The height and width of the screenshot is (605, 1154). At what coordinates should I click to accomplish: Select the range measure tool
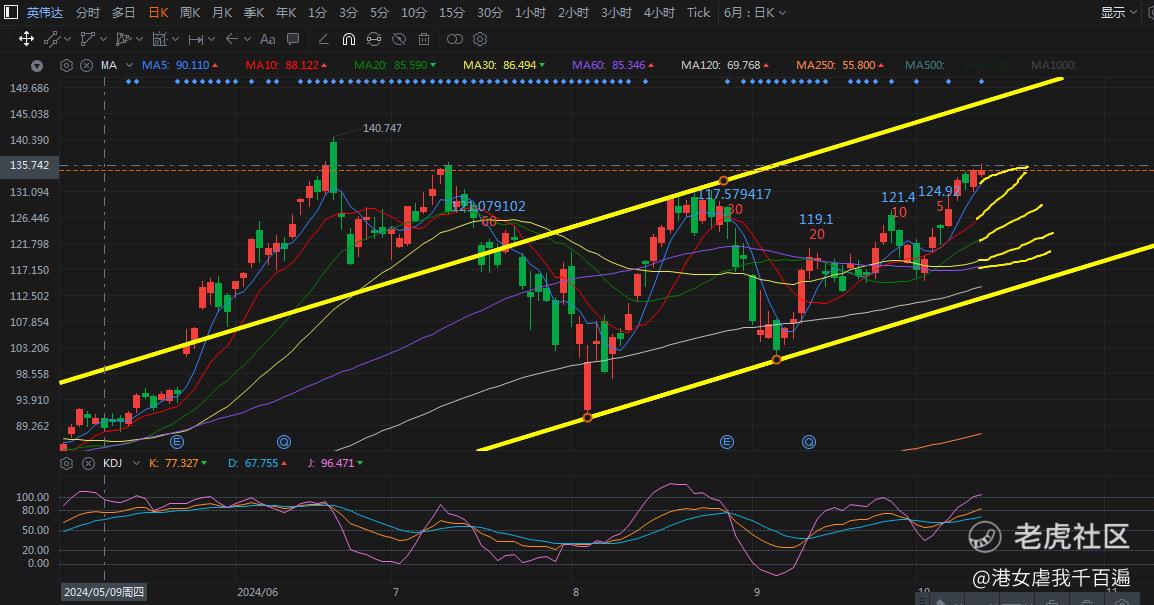[196, 39]
